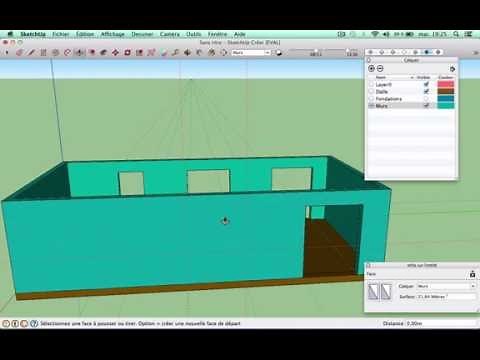This screenshot has height=360, width=480.
Task: Open the Caméra menu
Action: click(x=170, y=34)
